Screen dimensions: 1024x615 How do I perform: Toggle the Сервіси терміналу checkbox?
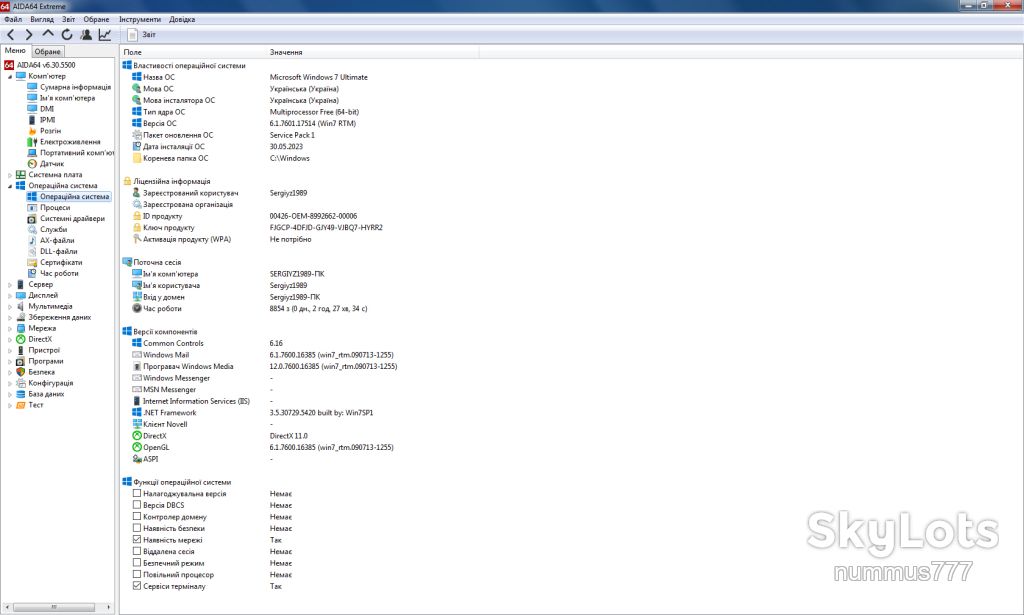[x=136, y=586]
